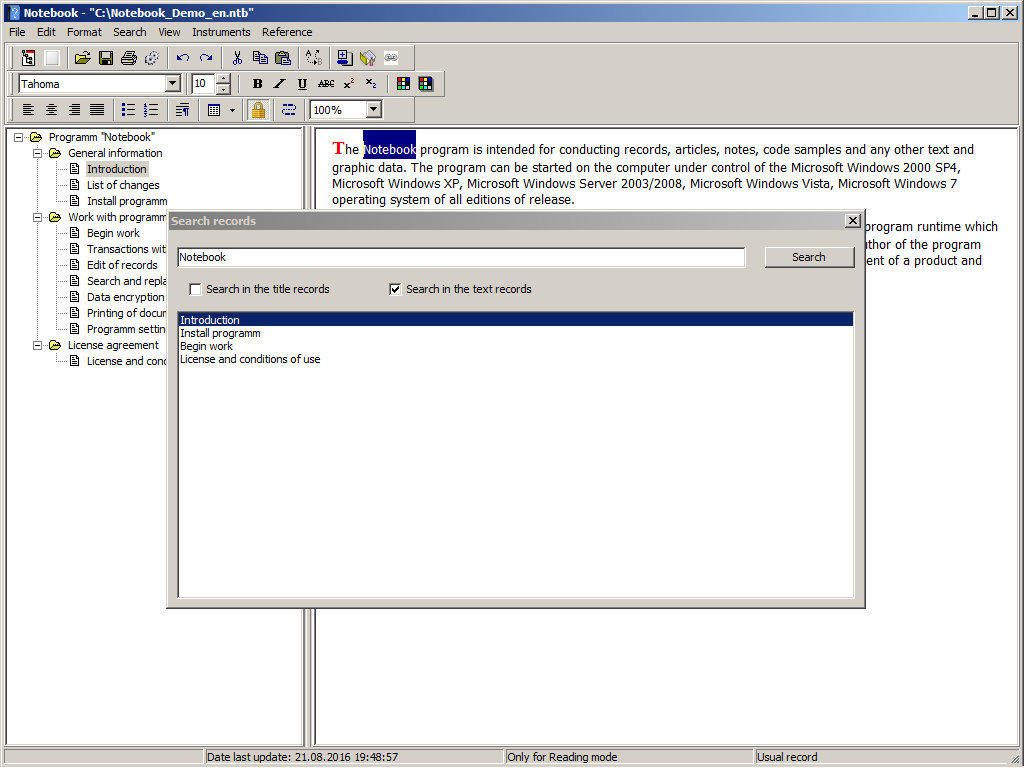Collapse the License agreement tree node

pos(38,345)
